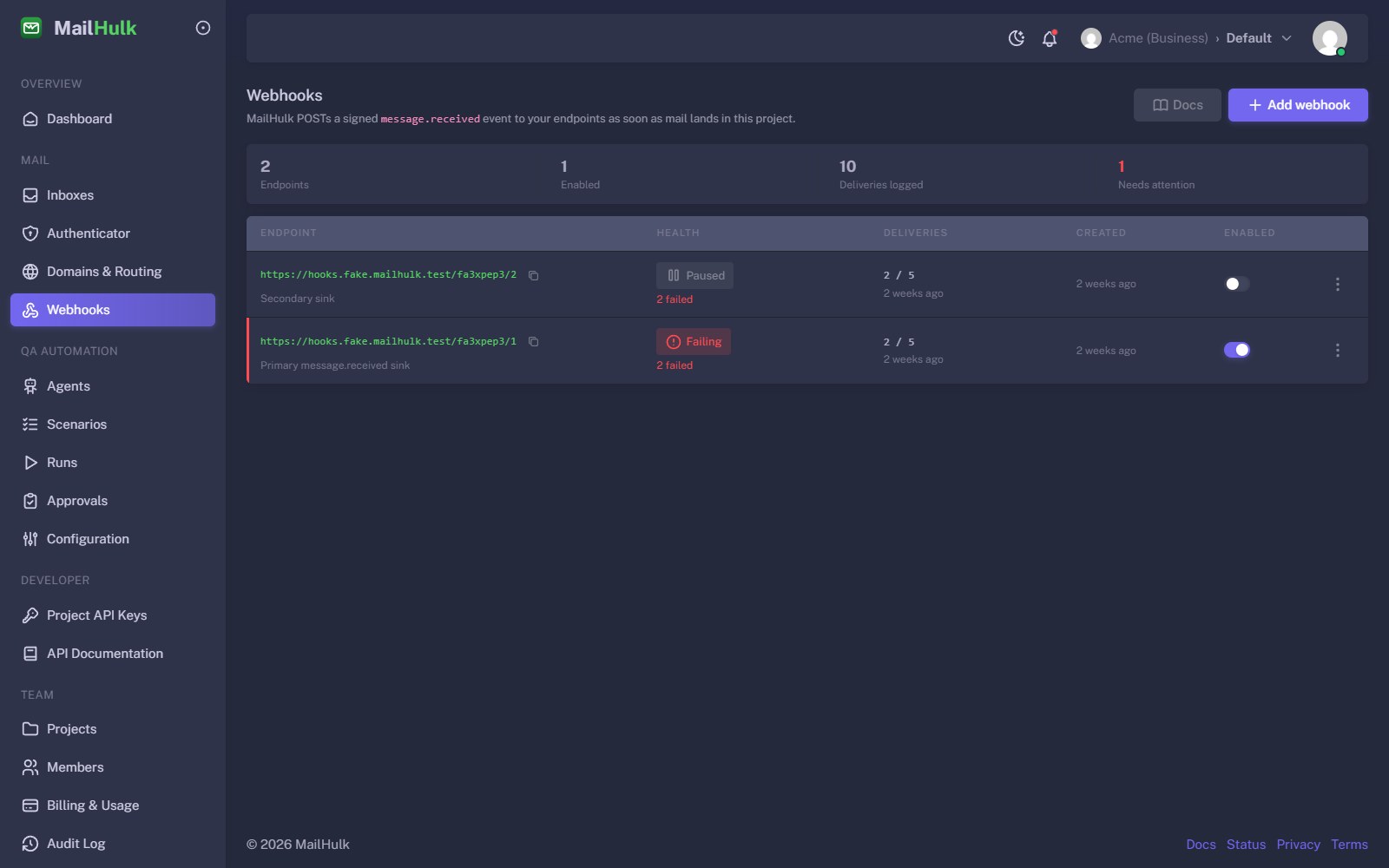This screenshot has height=868, width=1389.
Task: Open Members page
Action: click(x=113, y=767)
